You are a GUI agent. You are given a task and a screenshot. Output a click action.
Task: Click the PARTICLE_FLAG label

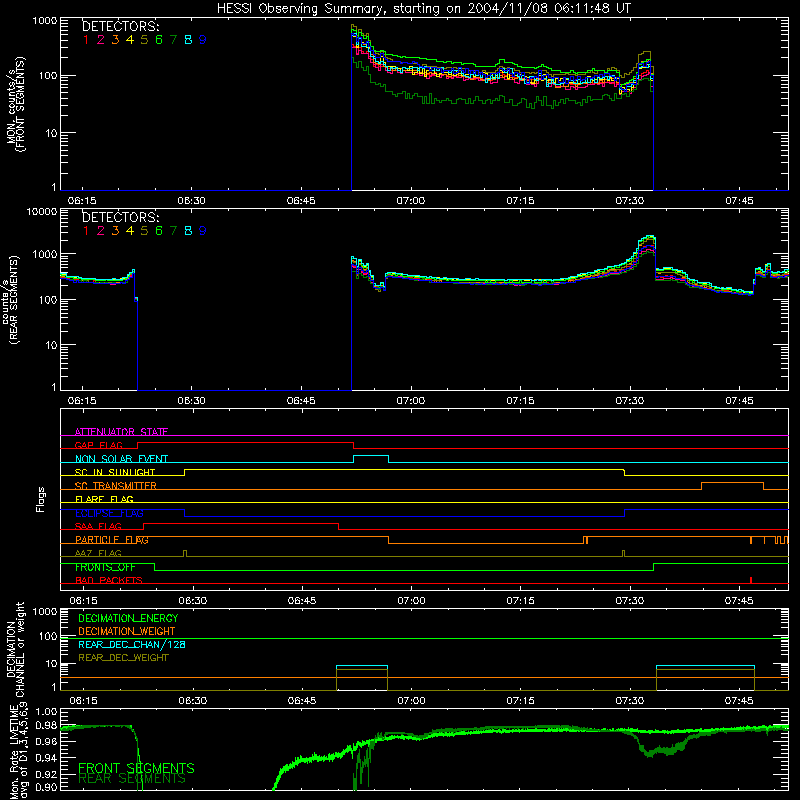[x=112, y=540]
